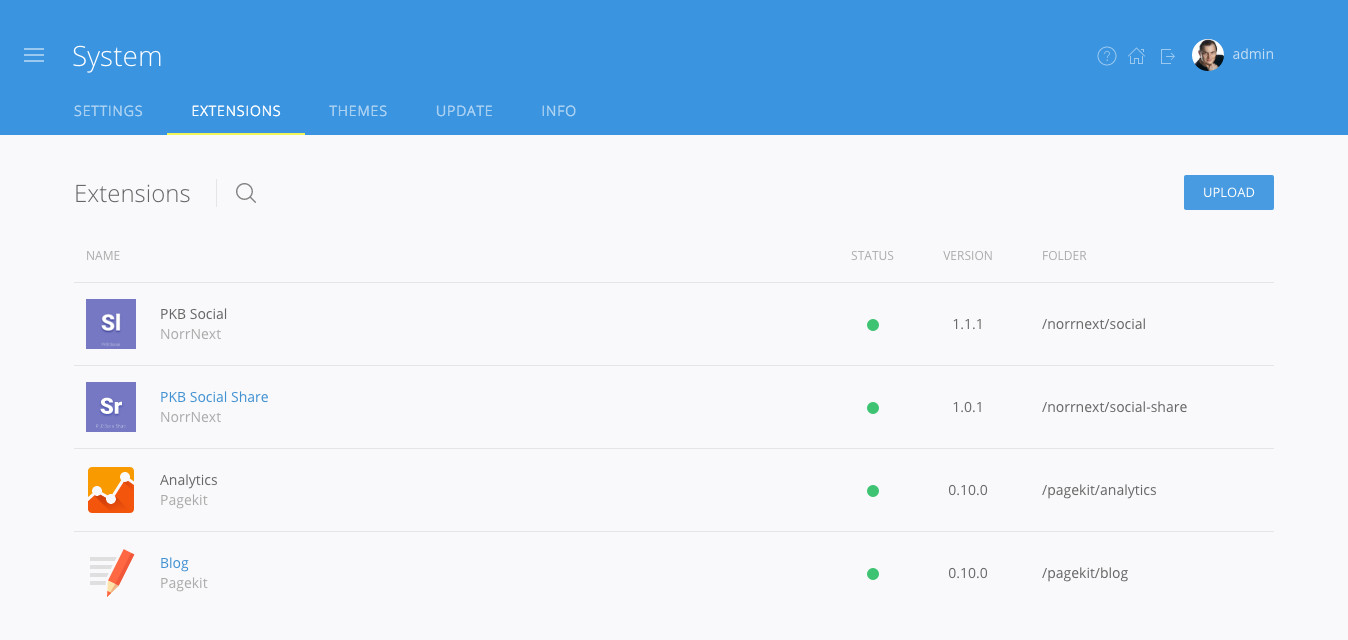
Task: Click version 1.1.1 cell
Action: point(968,324)
